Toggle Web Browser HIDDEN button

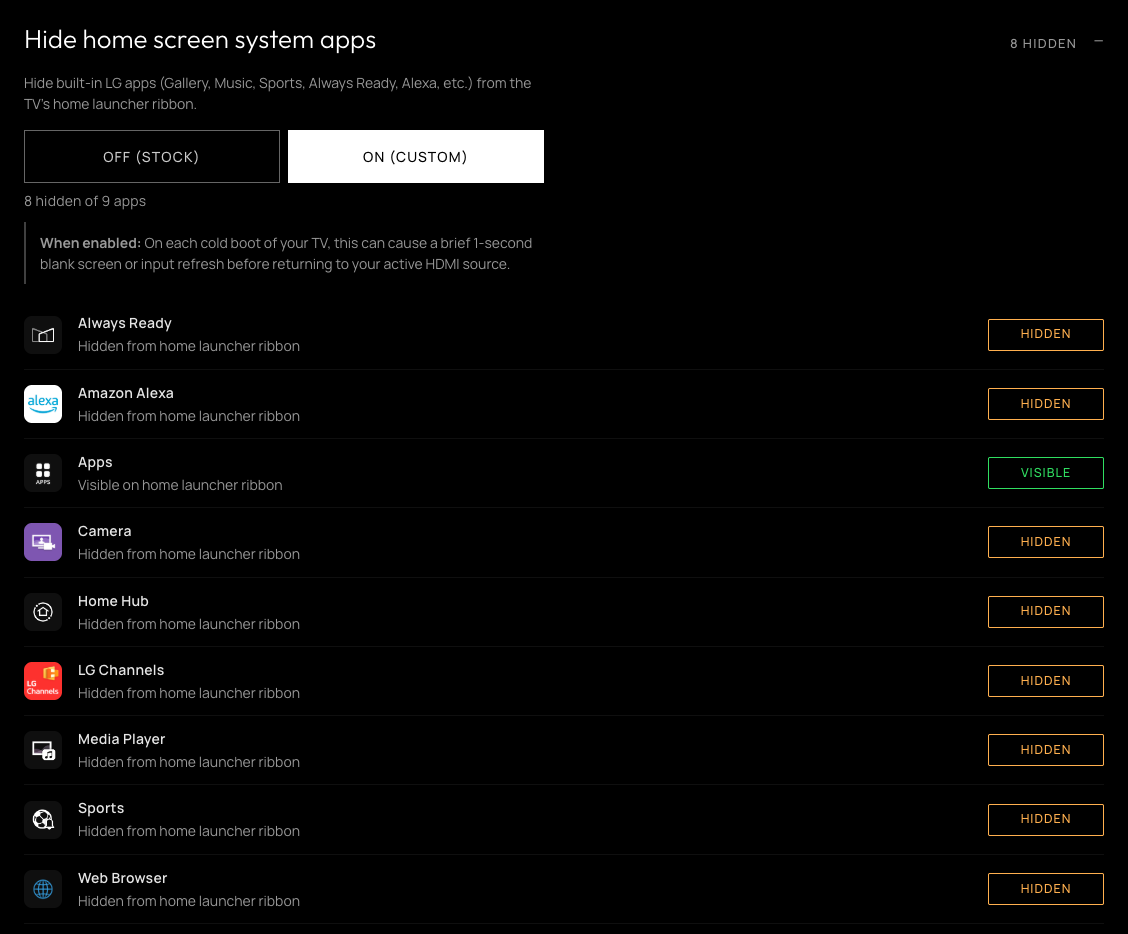(1045, 889)
